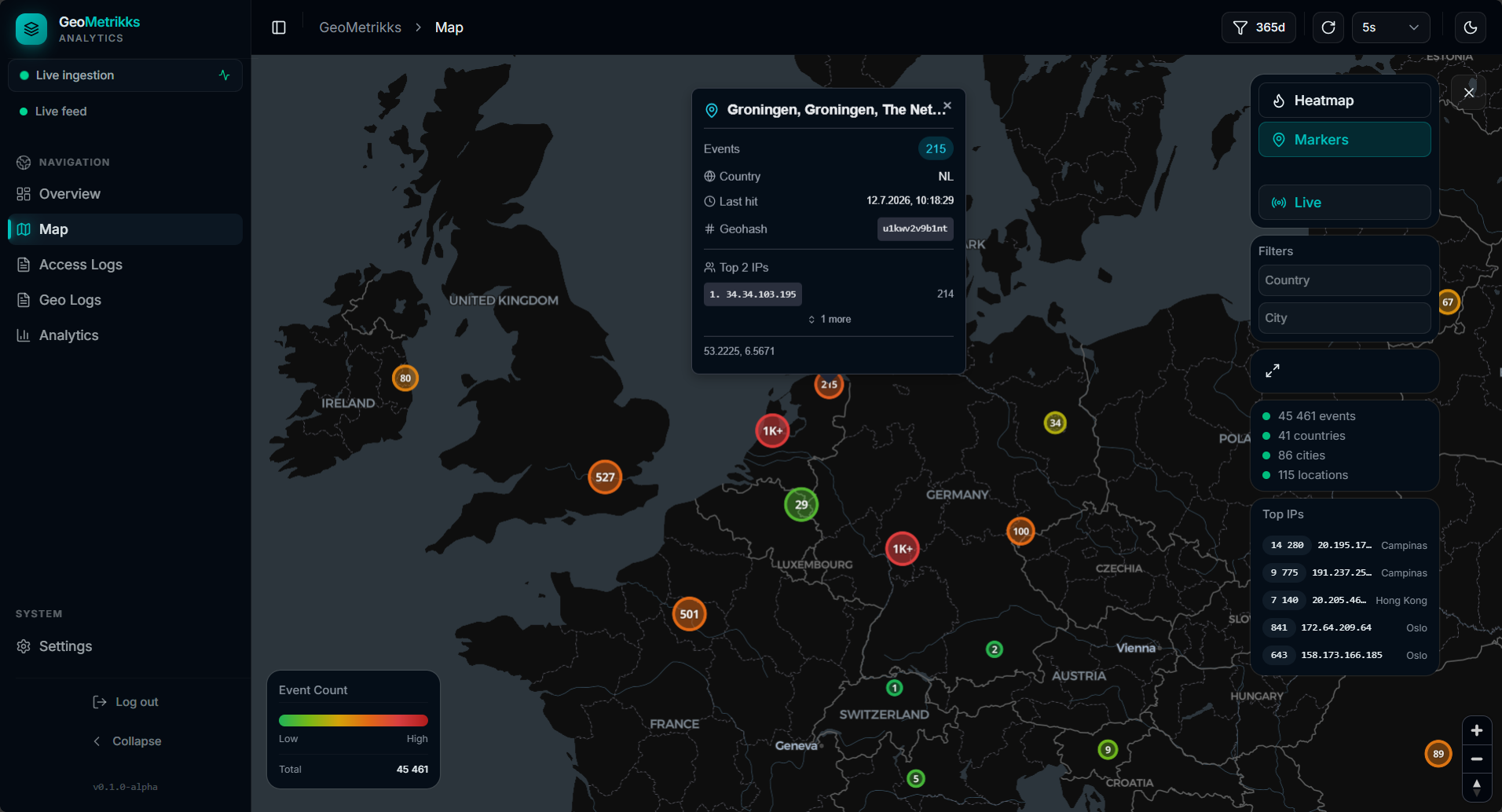
Task: Select Live ingestion status item
Action: (125, 75)
